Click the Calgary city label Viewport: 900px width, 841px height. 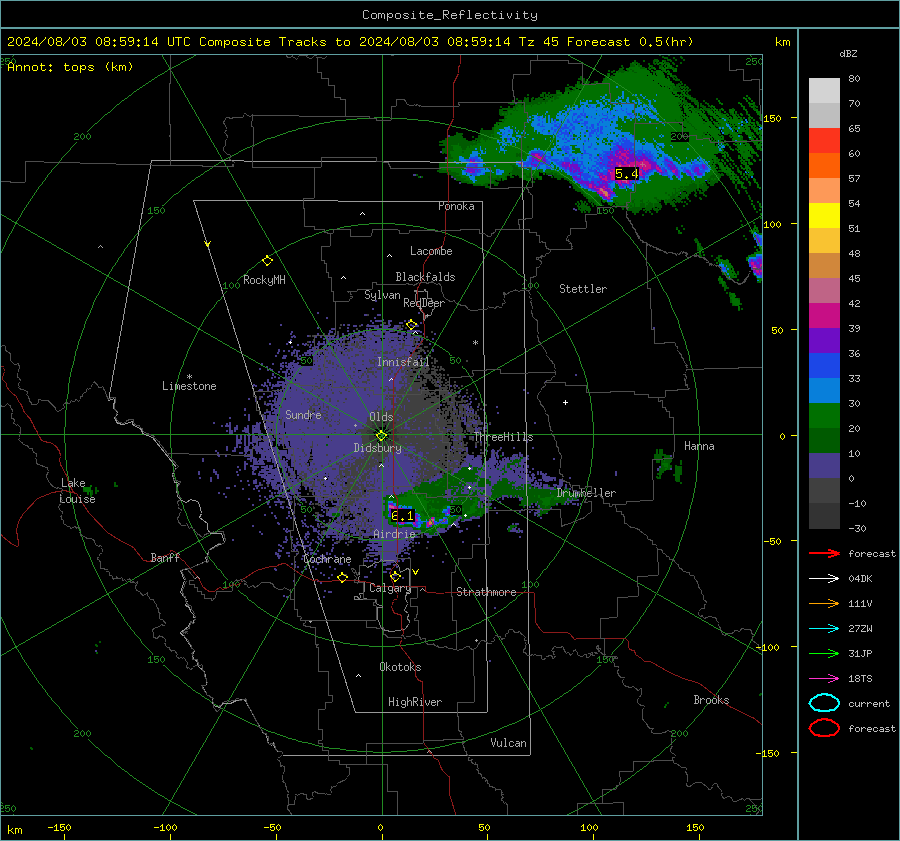click(x=390, y=588)
